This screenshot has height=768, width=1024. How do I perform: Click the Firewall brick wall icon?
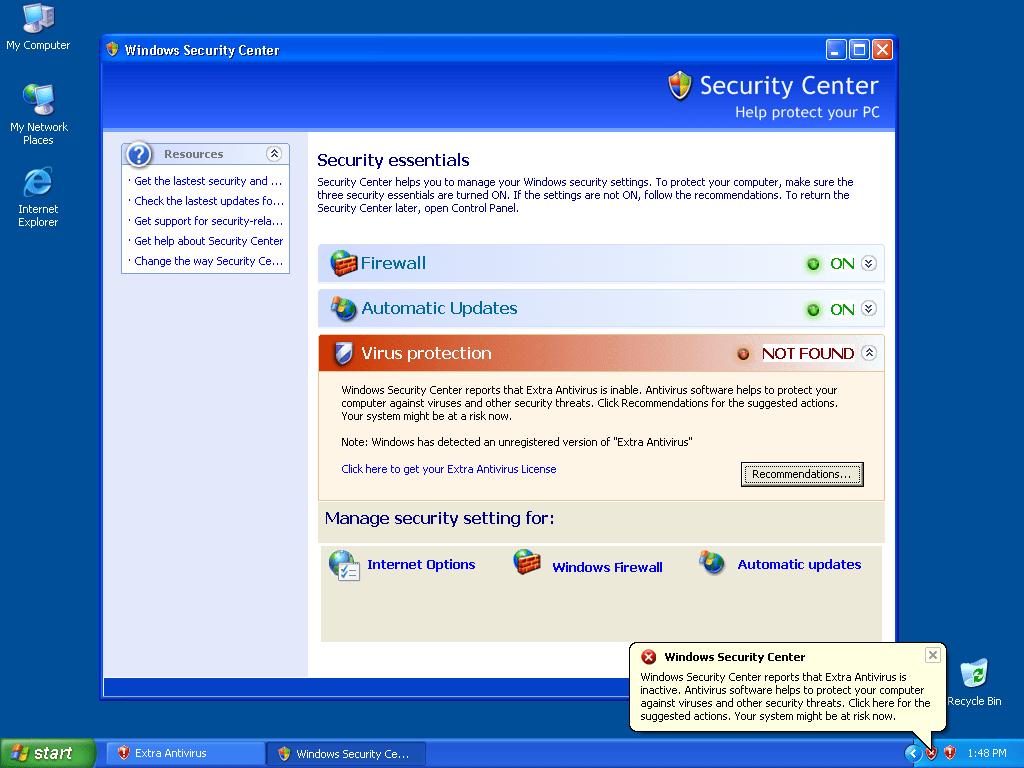pos(344,263)
